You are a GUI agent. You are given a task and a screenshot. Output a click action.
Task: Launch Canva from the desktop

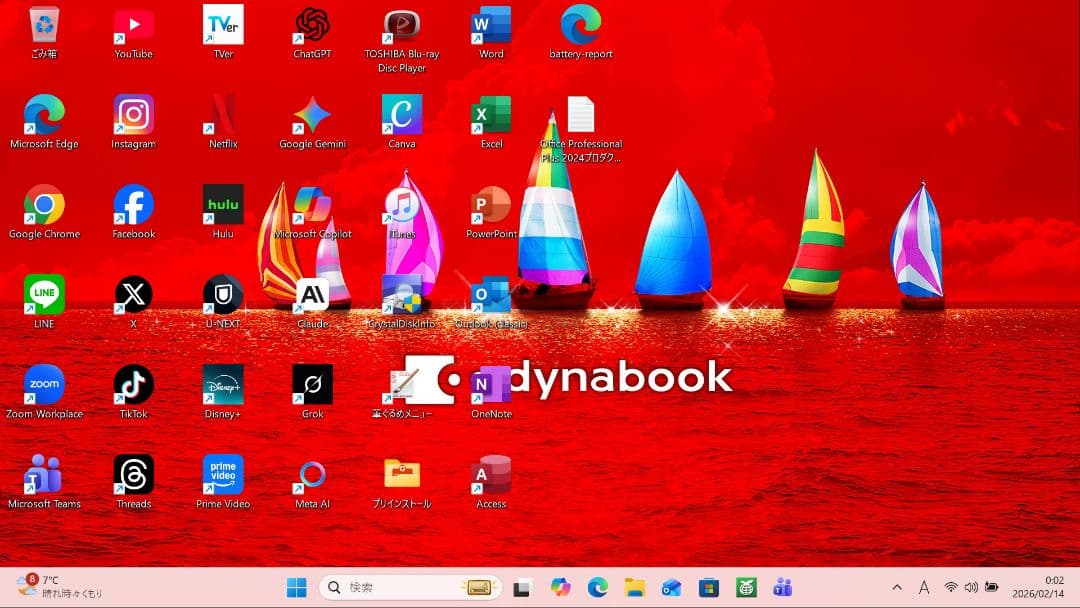point(402,112)
